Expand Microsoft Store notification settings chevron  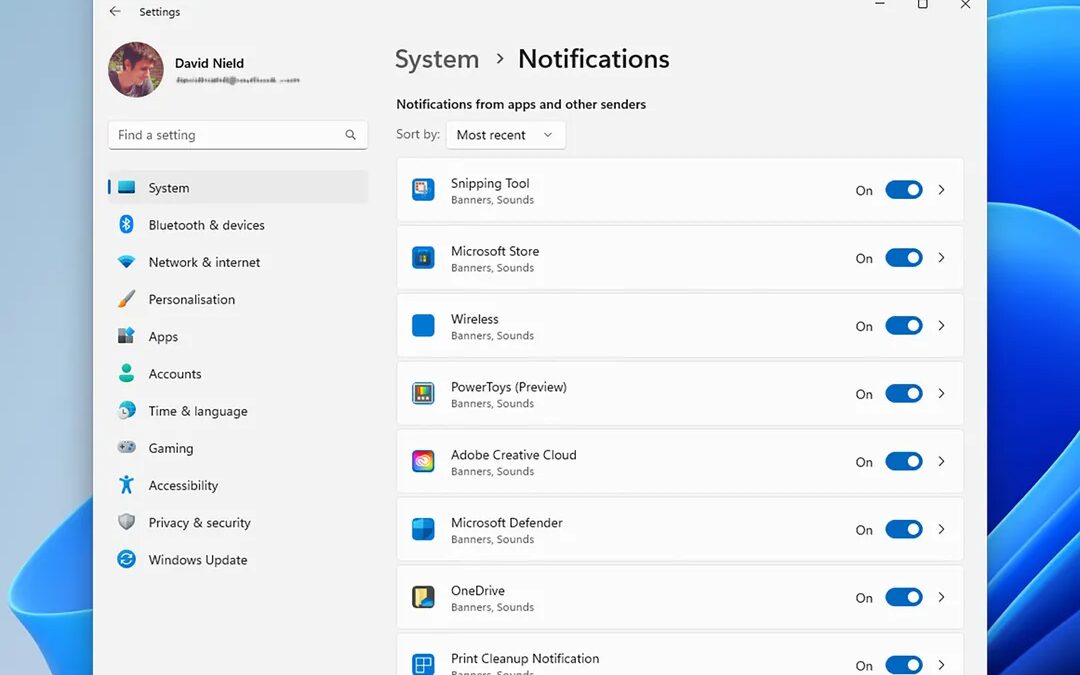pos(941,258)
